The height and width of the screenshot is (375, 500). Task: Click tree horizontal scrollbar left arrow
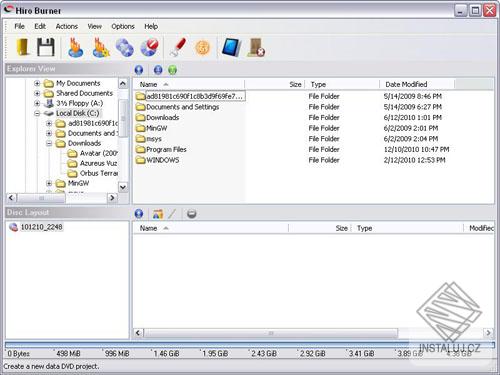tap(11, 198)
